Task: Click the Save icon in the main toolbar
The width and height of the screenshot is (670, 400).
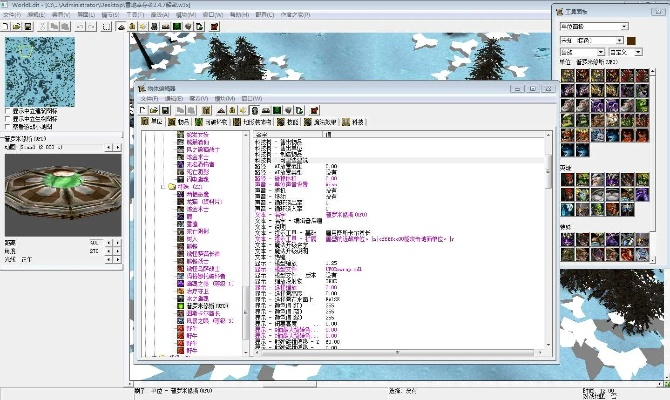Action: [27, 26]
